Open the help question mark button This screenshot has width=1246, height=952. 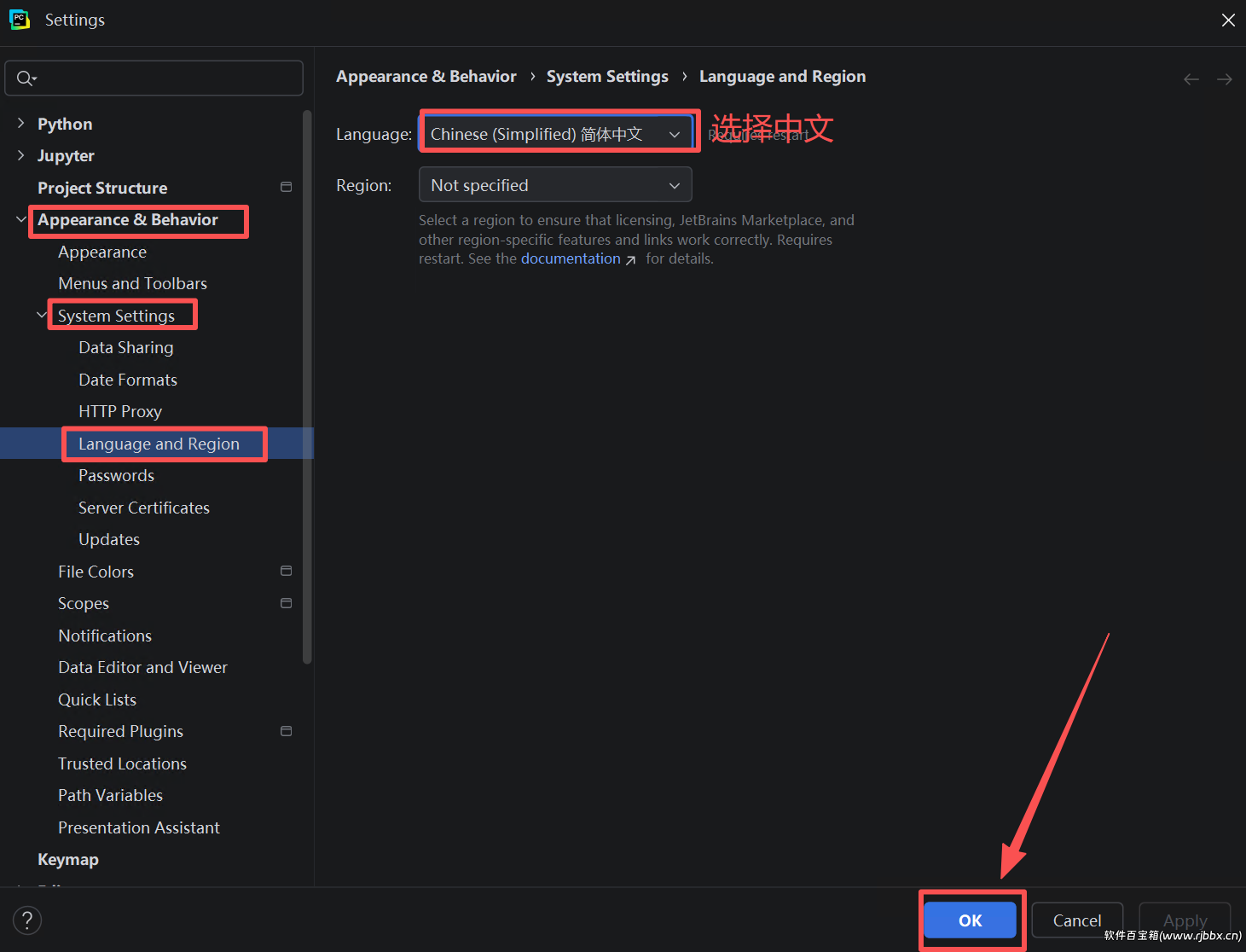pos(27,920)
